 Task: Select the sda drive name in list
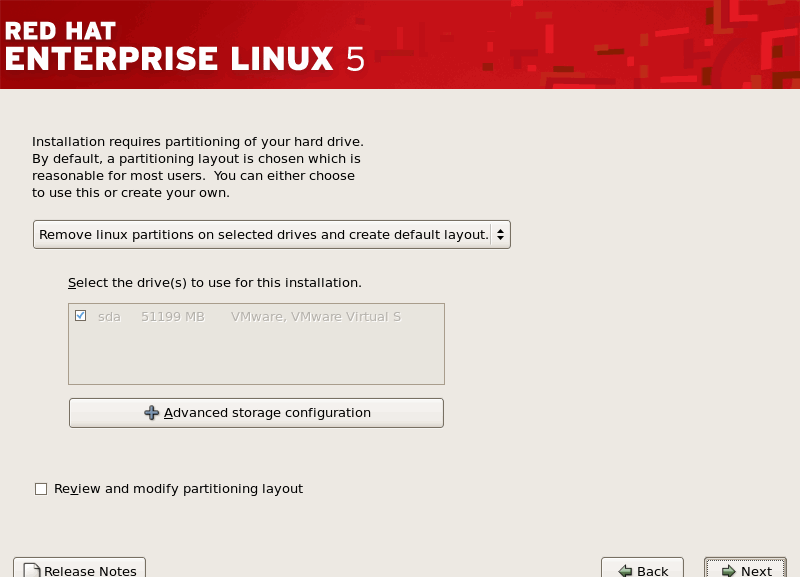coord(109,316)
